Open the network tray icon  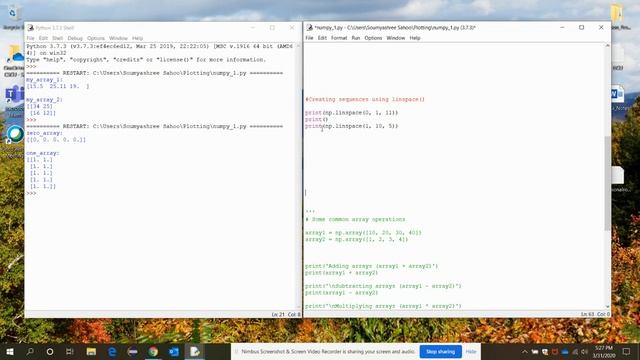(x=575, y=352)
